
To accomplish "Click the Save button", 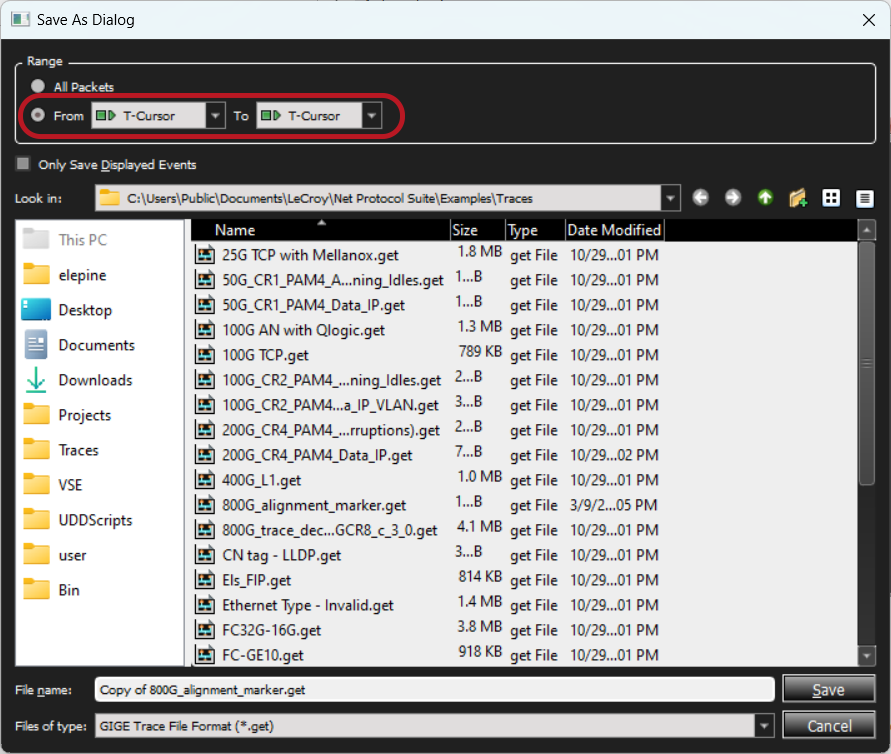I will coord(828,689).
